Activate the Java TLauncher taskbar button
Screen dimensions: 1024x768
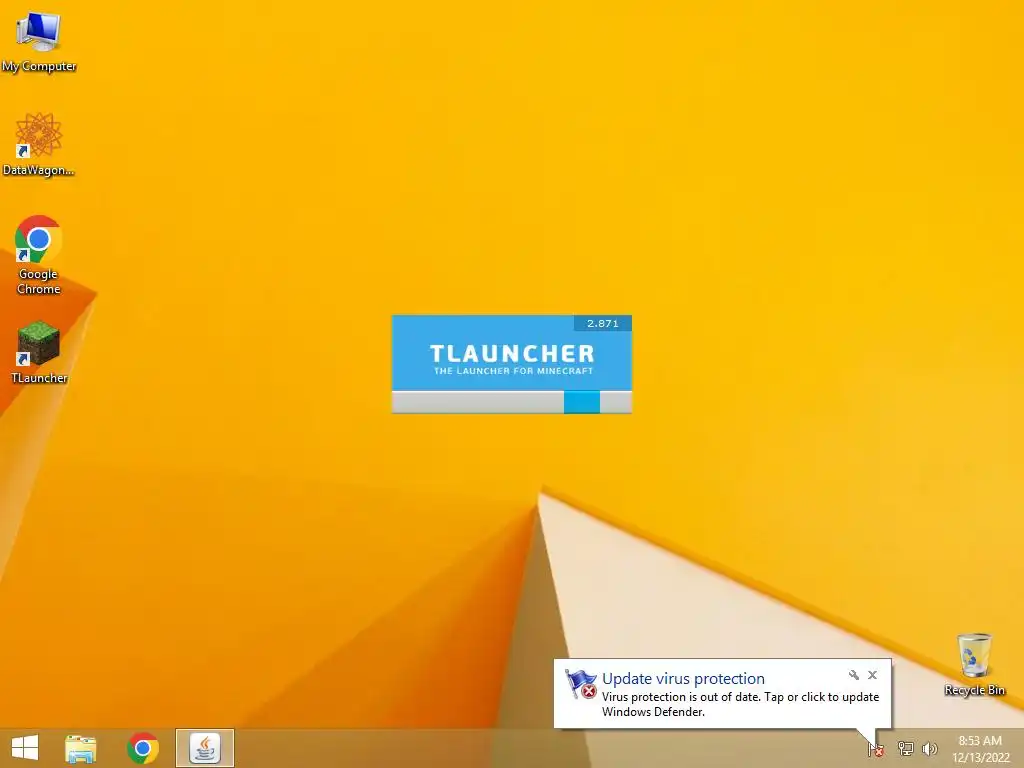[205, 748]
